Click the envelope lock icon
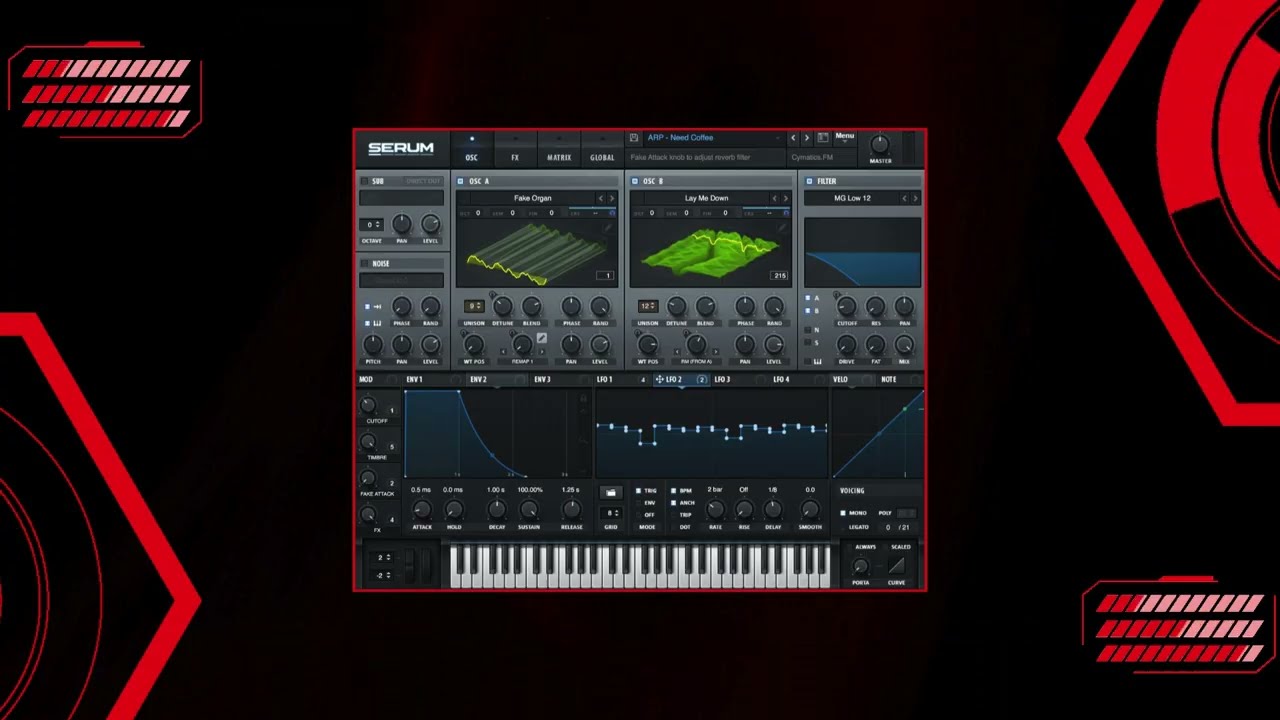The height and width of the screenshot is (720, 1280). click(584, 399)
